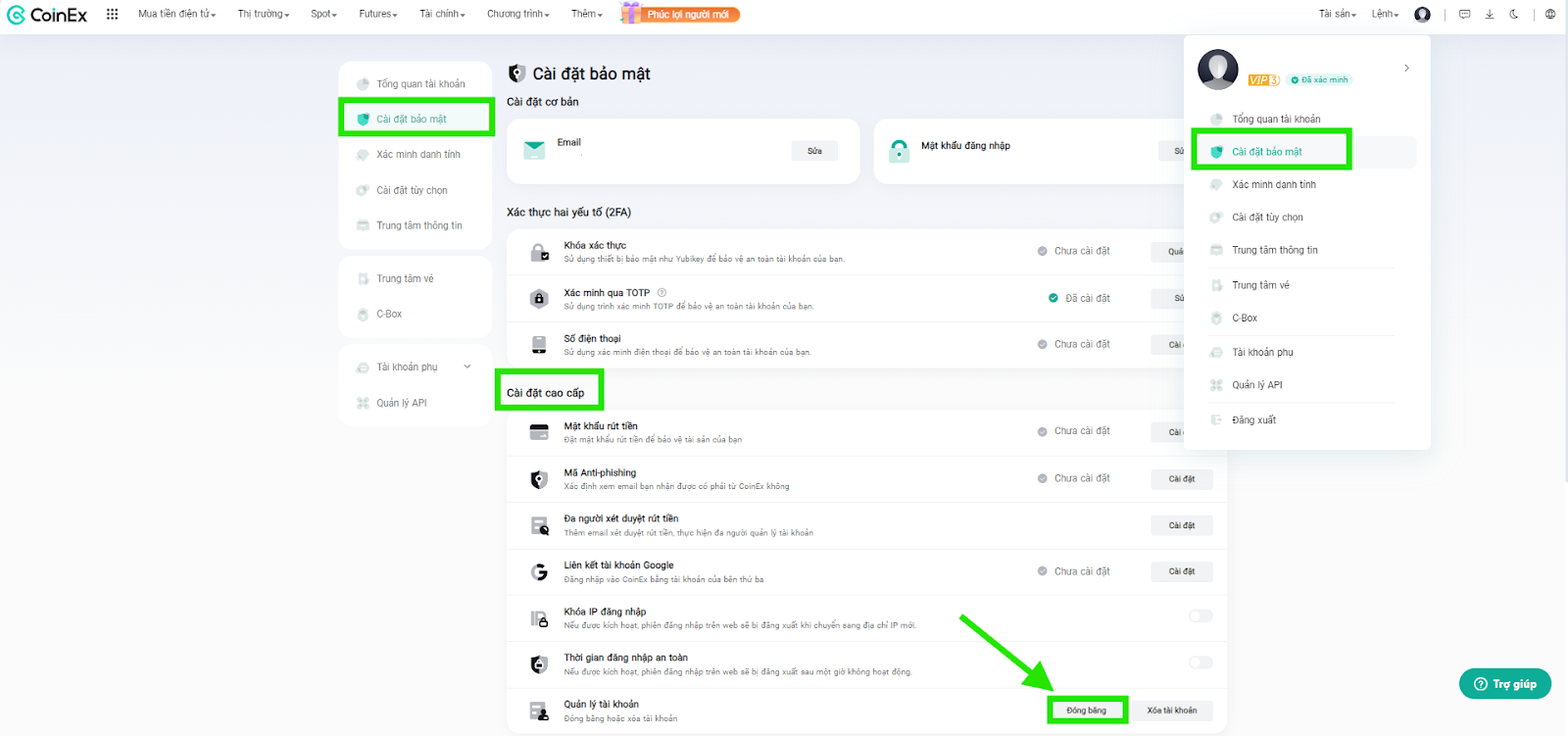The width and height of the screenshot is (1568, 736).
Task: Click the Xóa tài khoản button
Action: pyautogui.click(x=1172, y=711)
